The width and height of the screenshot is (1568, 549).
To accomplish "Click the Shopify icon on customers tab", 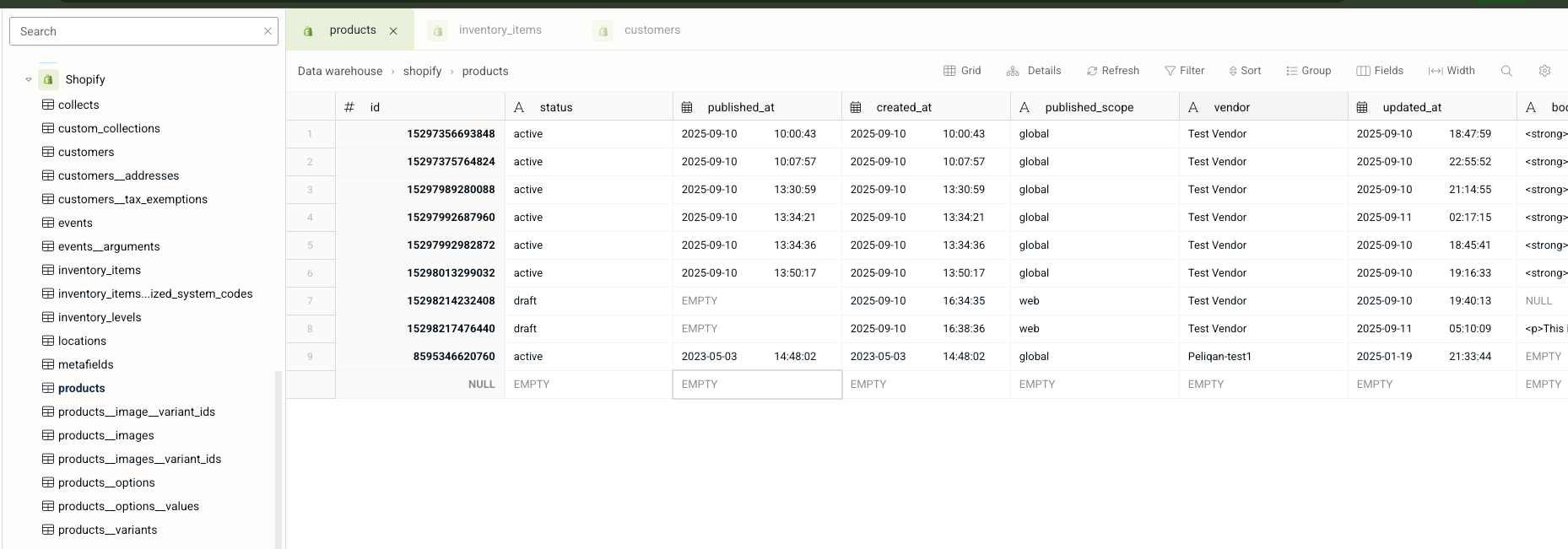I will pyautogui.click(x=603, y=31).
